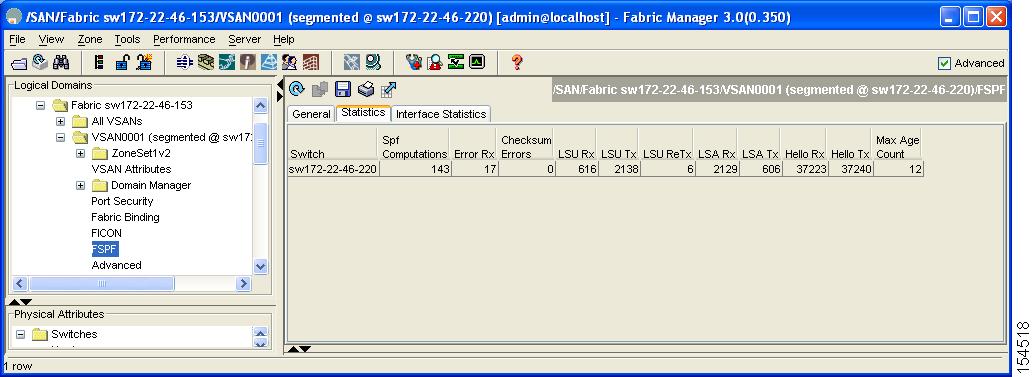The image size is (1032, 377).
Task: Open the Zone menu
Action: coord(90,39)
